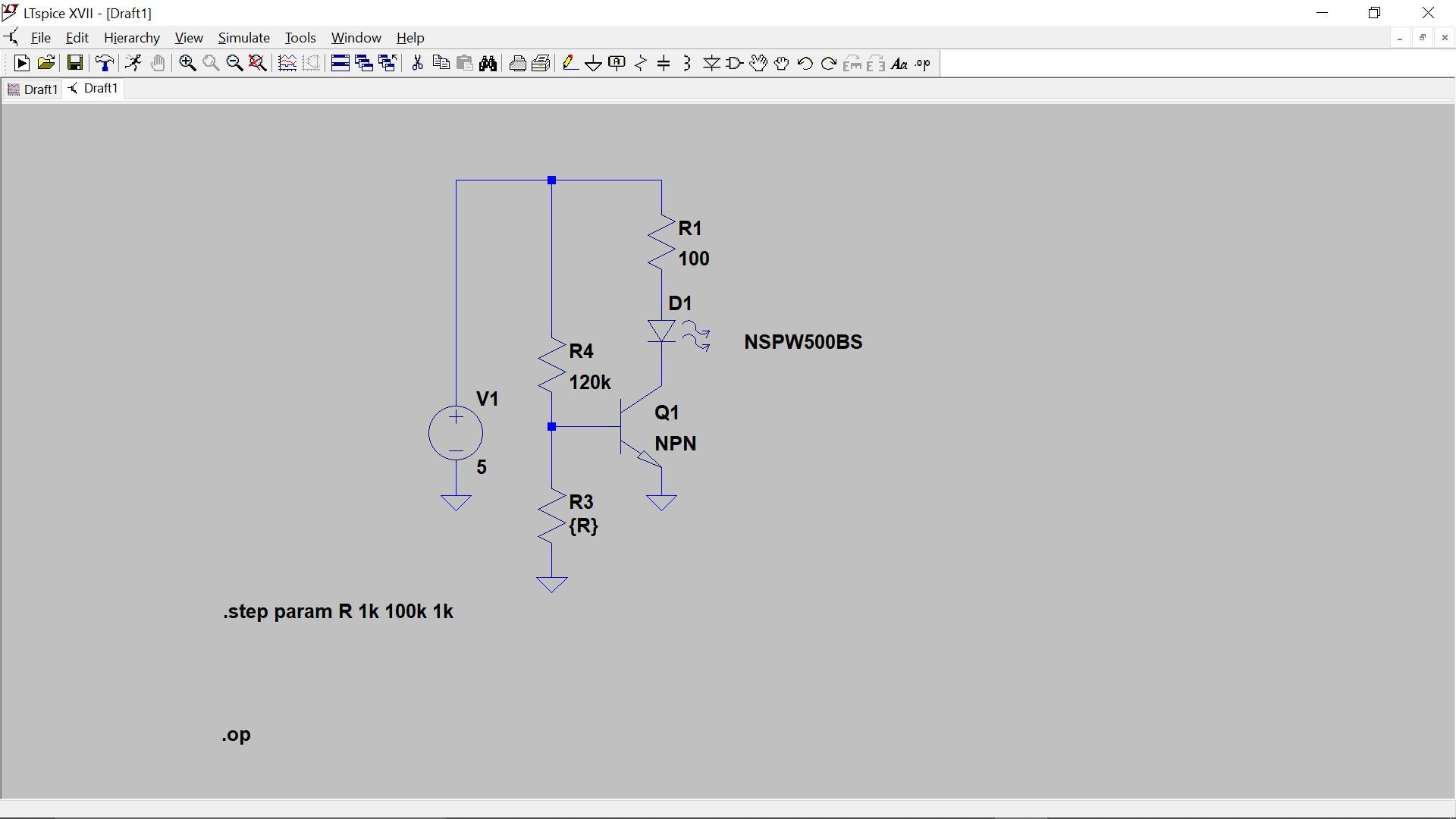Screen dimensions: 1456x819
Task: Open the Hierarchy menu
Action: click(131, 38)
